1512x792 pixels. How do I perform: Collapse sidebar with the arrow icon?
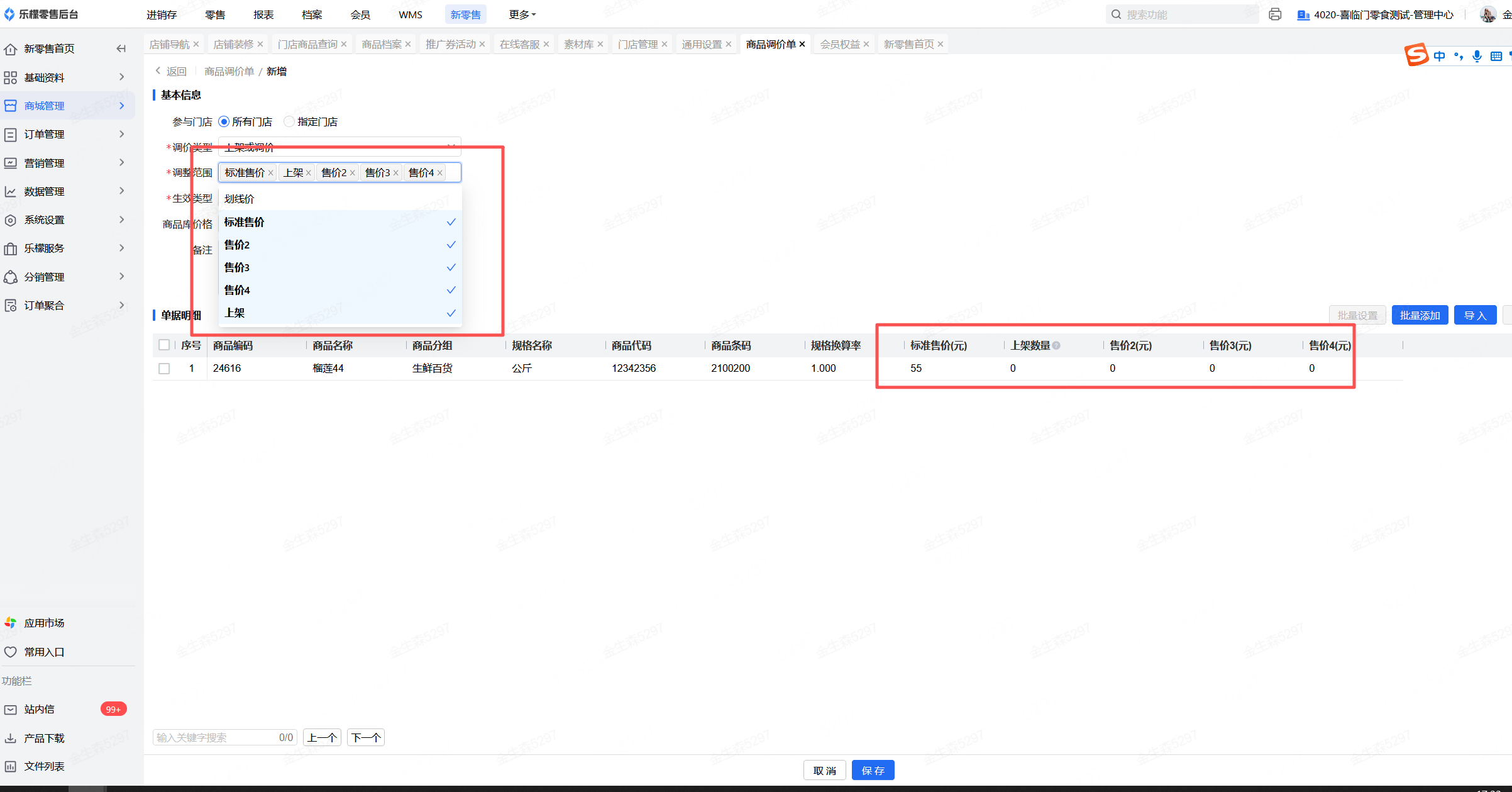click(x=121, y=48)
